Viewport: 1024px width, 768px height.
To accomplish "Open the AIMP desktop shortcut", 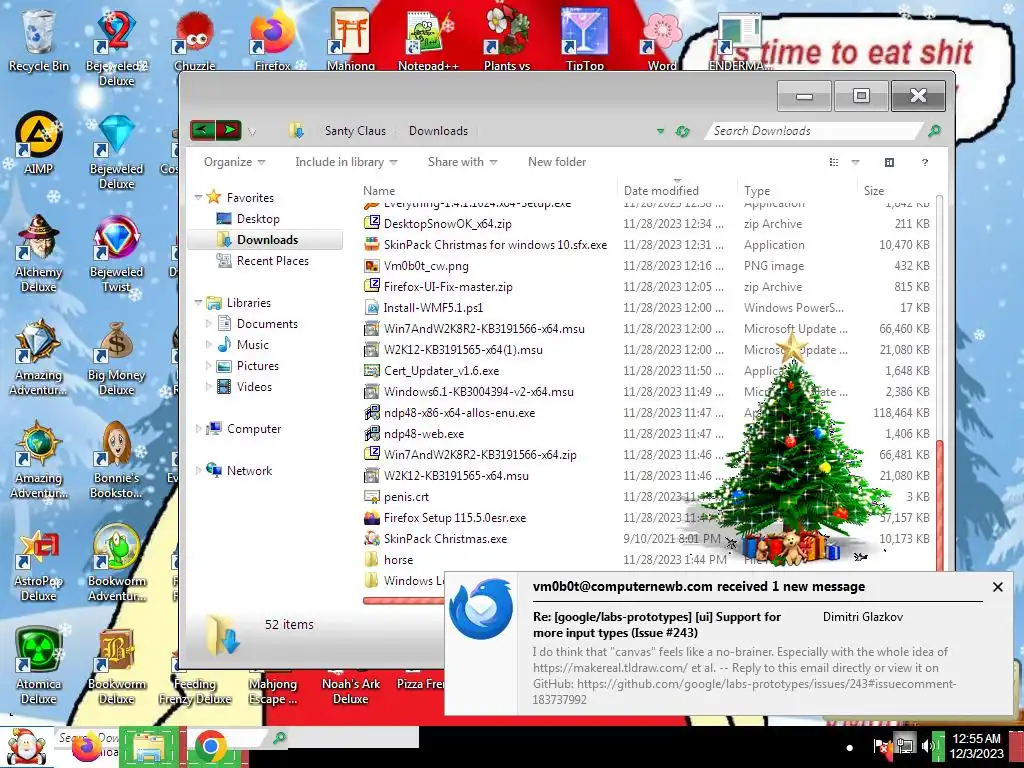I will click(39, 142).
